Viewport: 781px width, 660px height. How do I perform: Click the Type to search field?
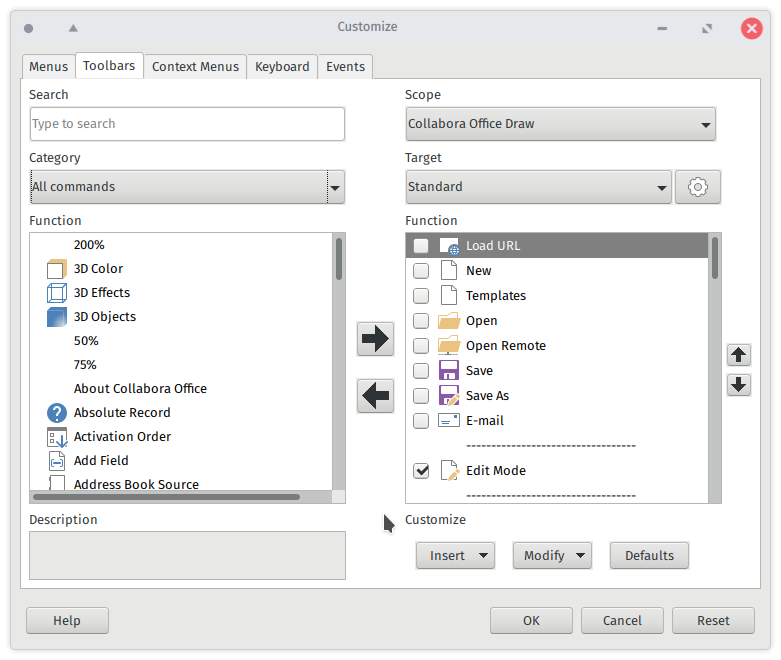coord(187,124)
